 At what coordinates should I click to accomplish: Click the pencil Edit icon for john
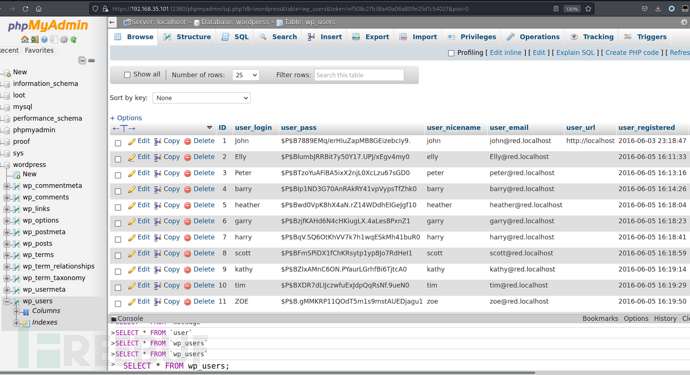click(132, 141)
